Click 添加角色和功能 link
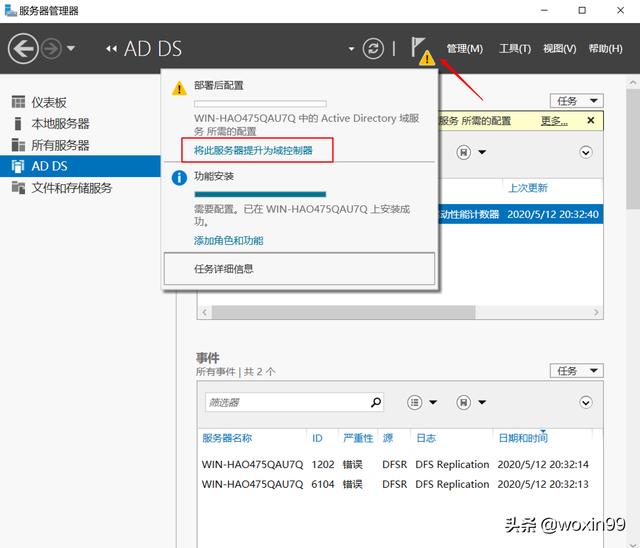 [x=229, y=240]
